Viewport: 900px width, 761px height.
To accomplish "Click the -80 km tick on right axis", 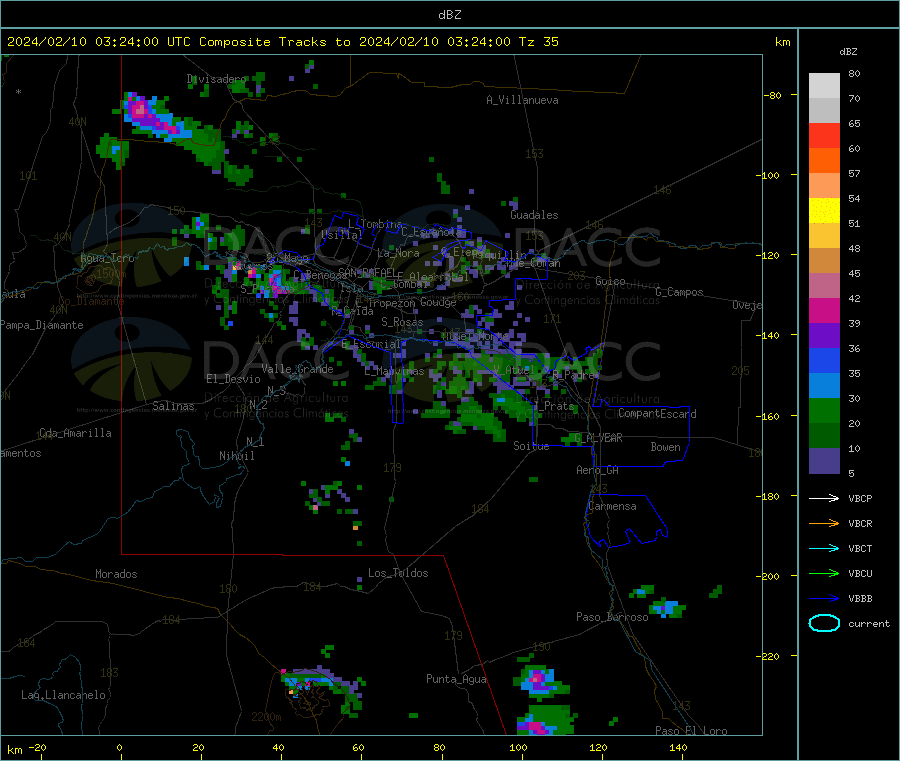I will point(773,95).
